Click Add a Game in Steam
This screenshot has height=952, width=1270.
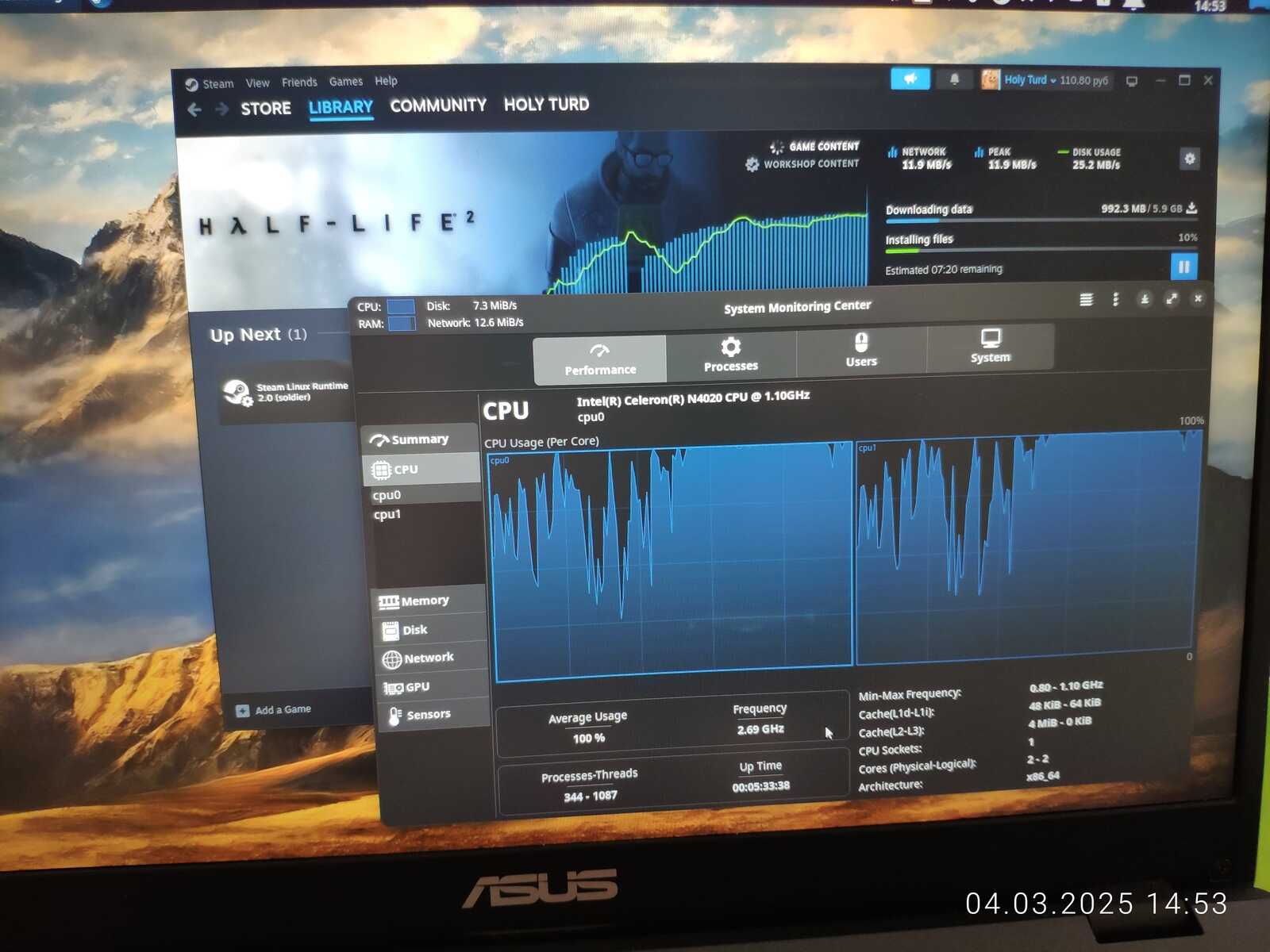click(274, 710)
